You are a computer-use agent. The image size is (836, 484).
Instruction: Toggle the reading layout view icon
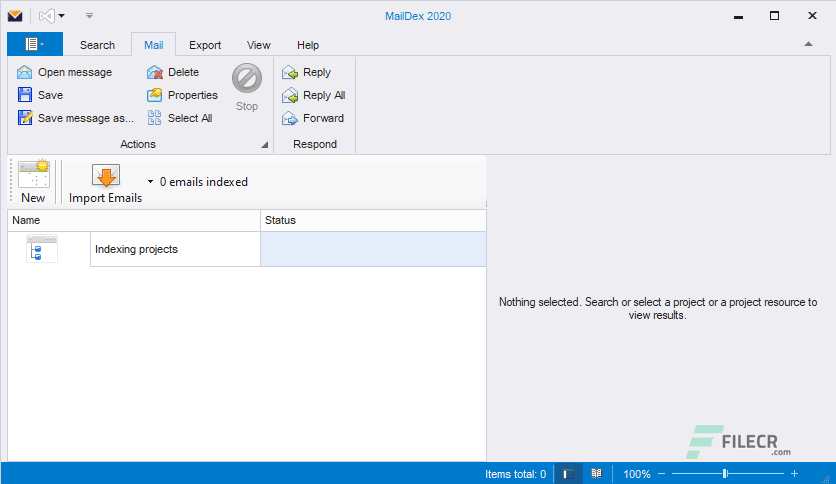[596, 473]
